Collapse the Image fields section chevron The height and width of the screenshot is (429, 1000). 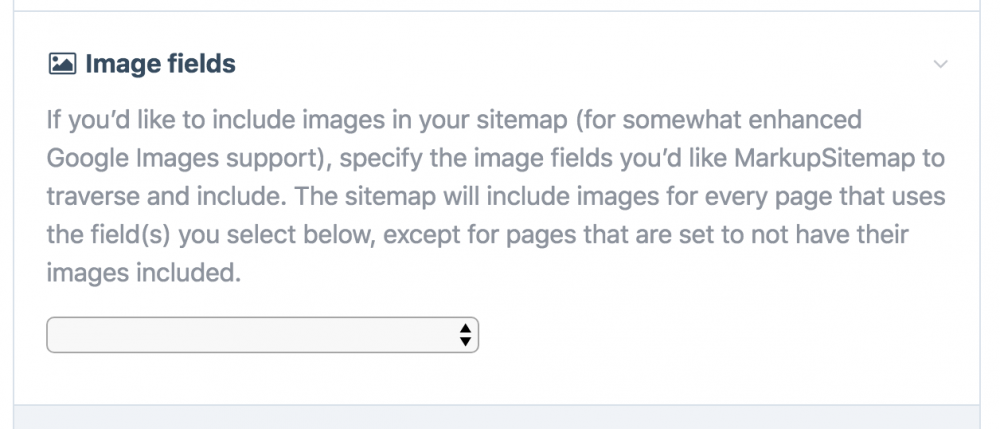[x=940, y=65]
